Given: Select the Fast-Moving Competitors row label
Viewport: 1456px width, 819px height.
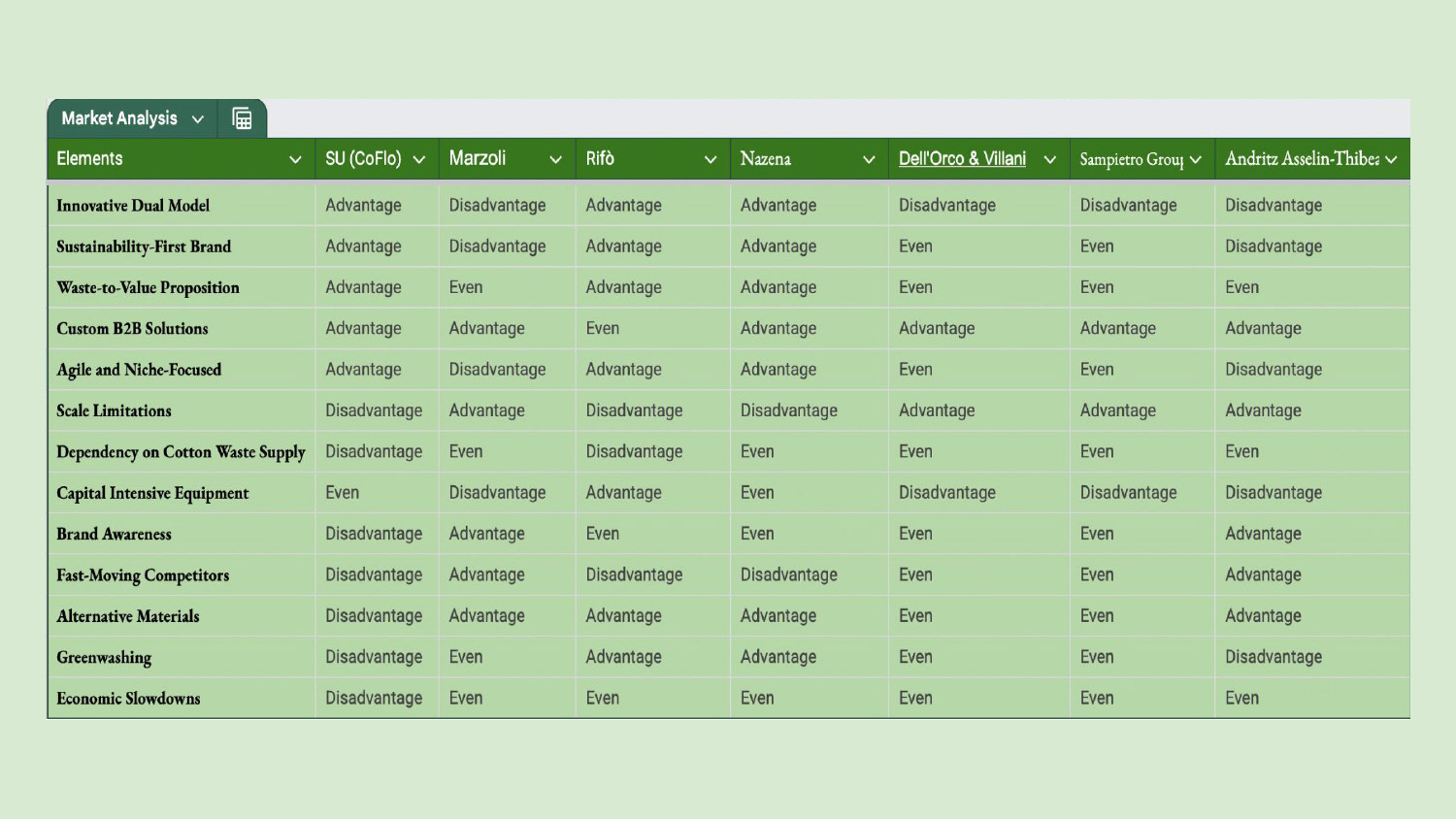Looking at the screenshot, I should [x=143, y=575].
